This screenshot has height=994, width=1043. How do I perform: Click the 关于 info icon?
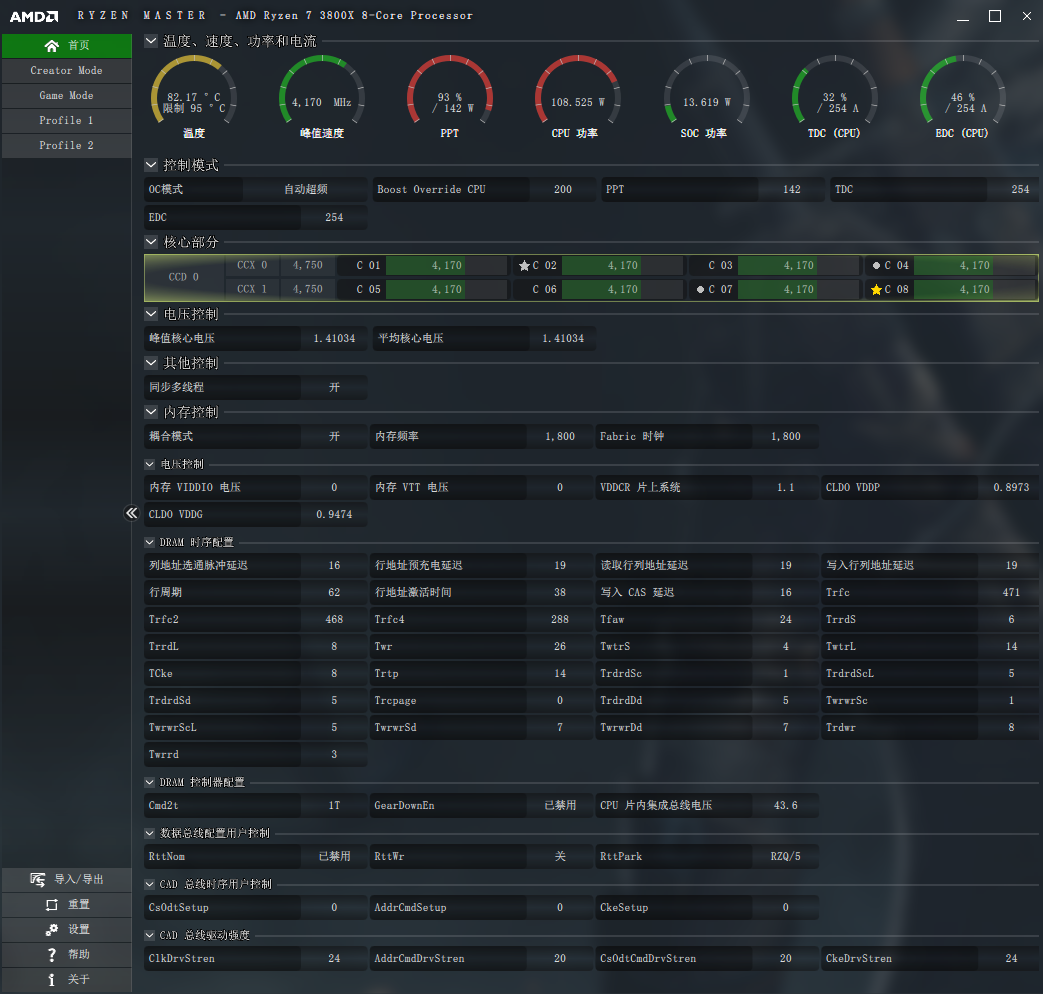[x=52, y=979]
